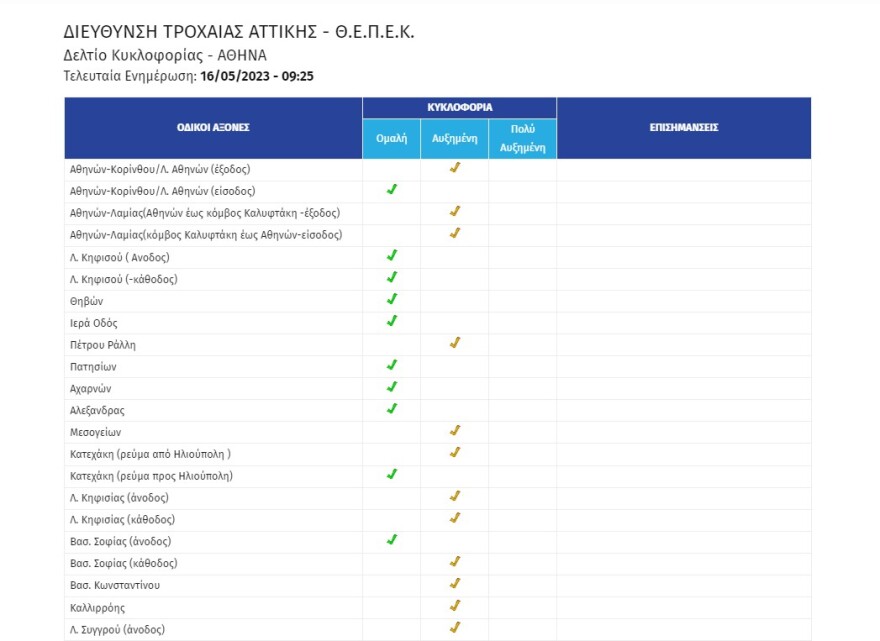Select row name Αθηνών-Κορίνθου/Λ. Αθηνών (έξοδος)
The image size is (880, 641).
(160, 170)
